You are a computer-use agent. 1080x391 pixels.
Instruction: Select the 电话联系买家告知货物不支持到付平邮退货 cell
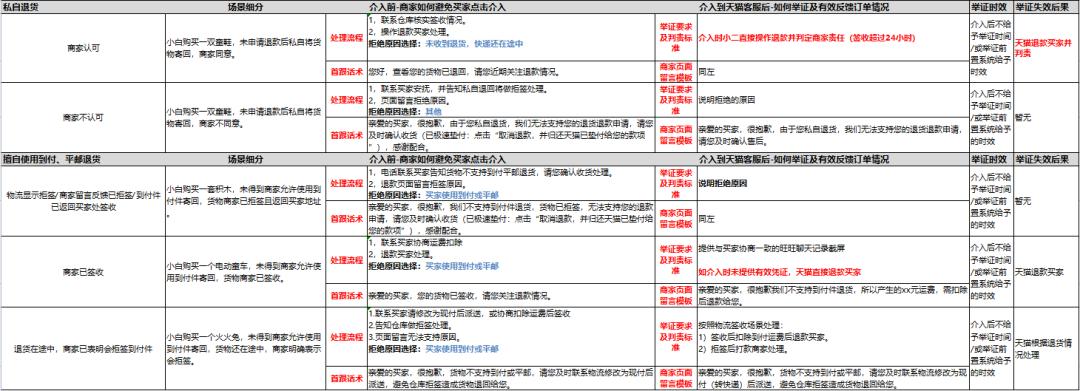[x=510, y=182]
